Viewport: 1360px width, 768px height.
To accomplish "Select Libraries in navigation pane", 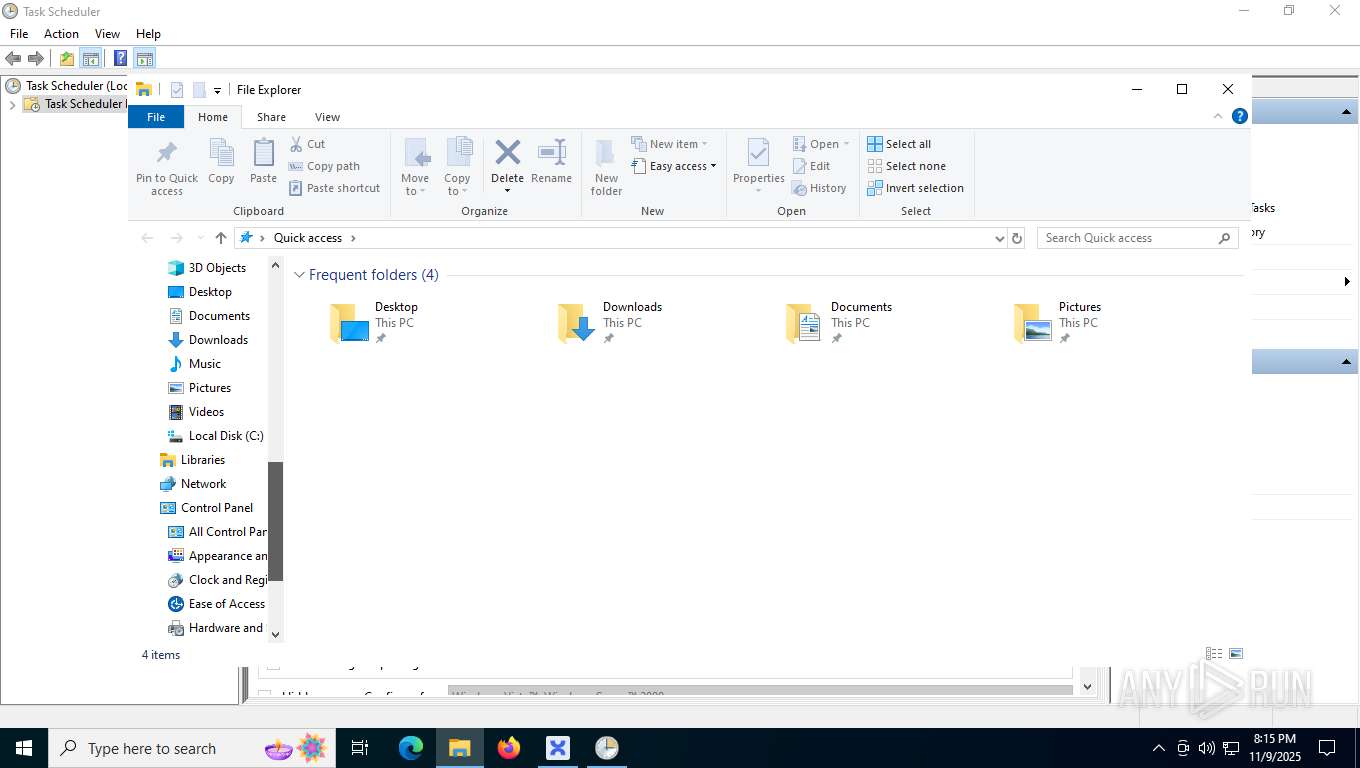I will coord(192,460).
